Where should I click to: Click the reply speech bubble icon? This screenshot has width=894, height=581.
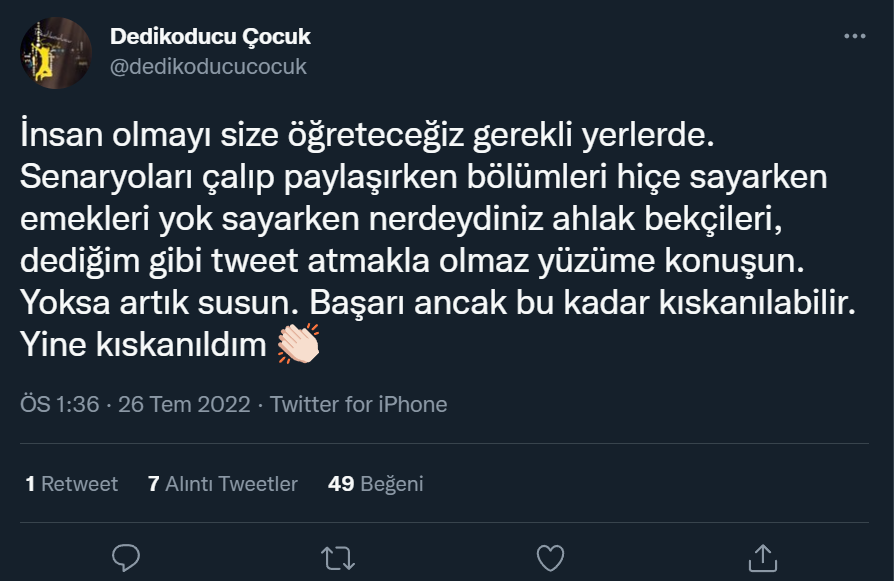126,557
